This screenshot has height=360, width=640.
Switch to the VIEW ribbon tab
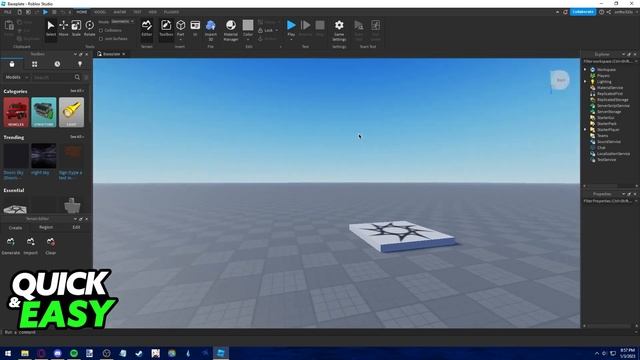[153, 12]
